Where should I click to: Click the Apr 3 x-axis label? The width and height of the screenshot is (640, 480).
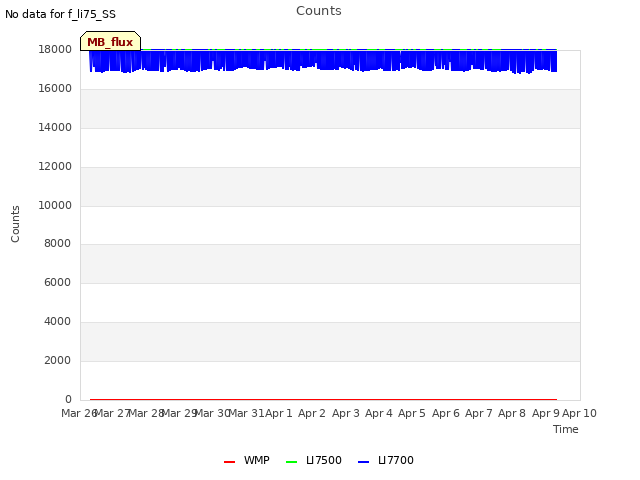[x=346, y=413]
